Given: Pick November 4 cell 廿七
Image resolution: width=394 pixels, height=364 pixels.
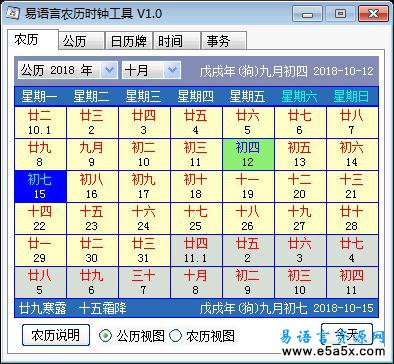Looking at the screenshot, I should (x=352, y=251).
